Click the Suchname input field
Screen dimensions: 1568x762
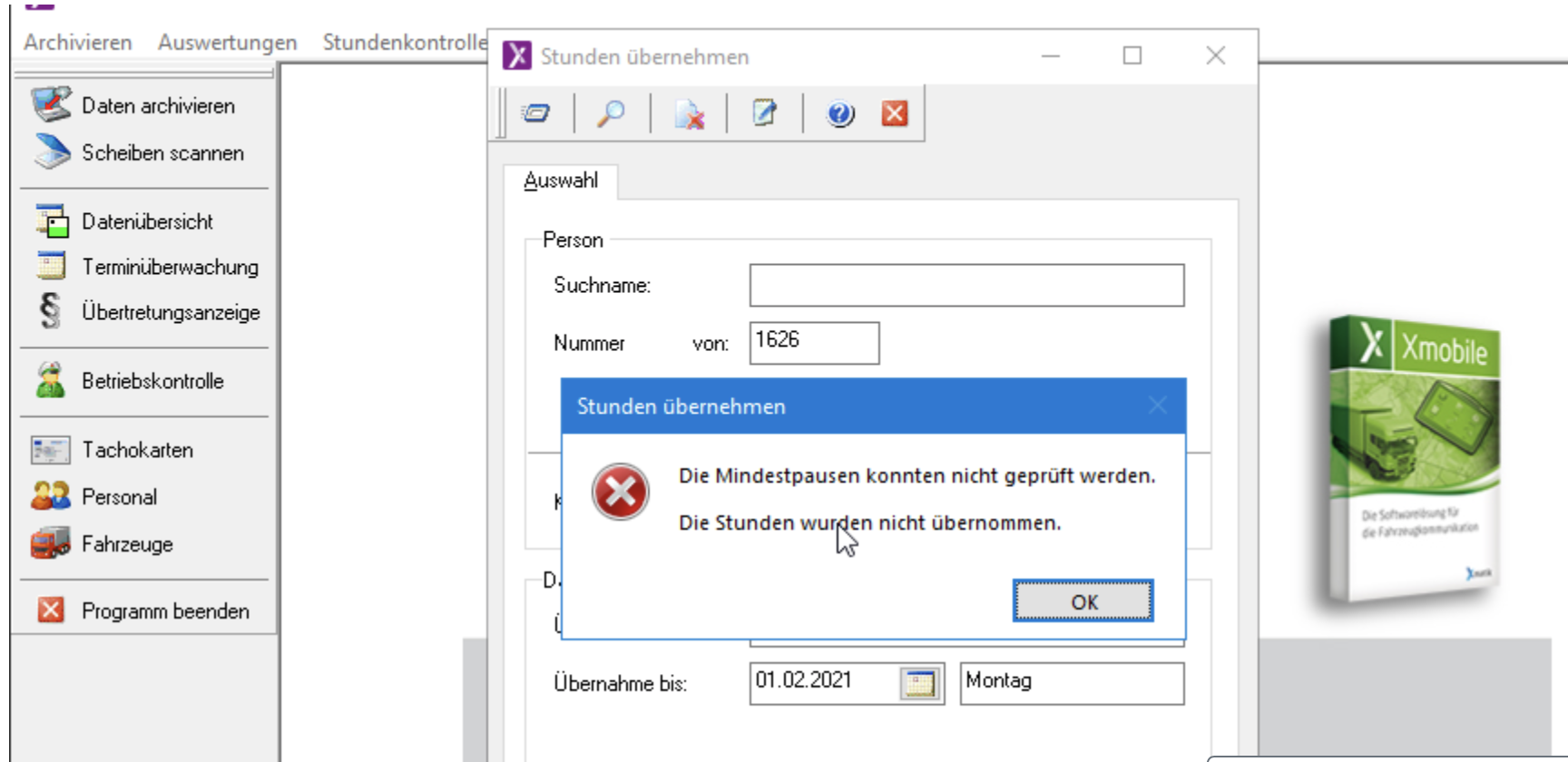point(966,286)
